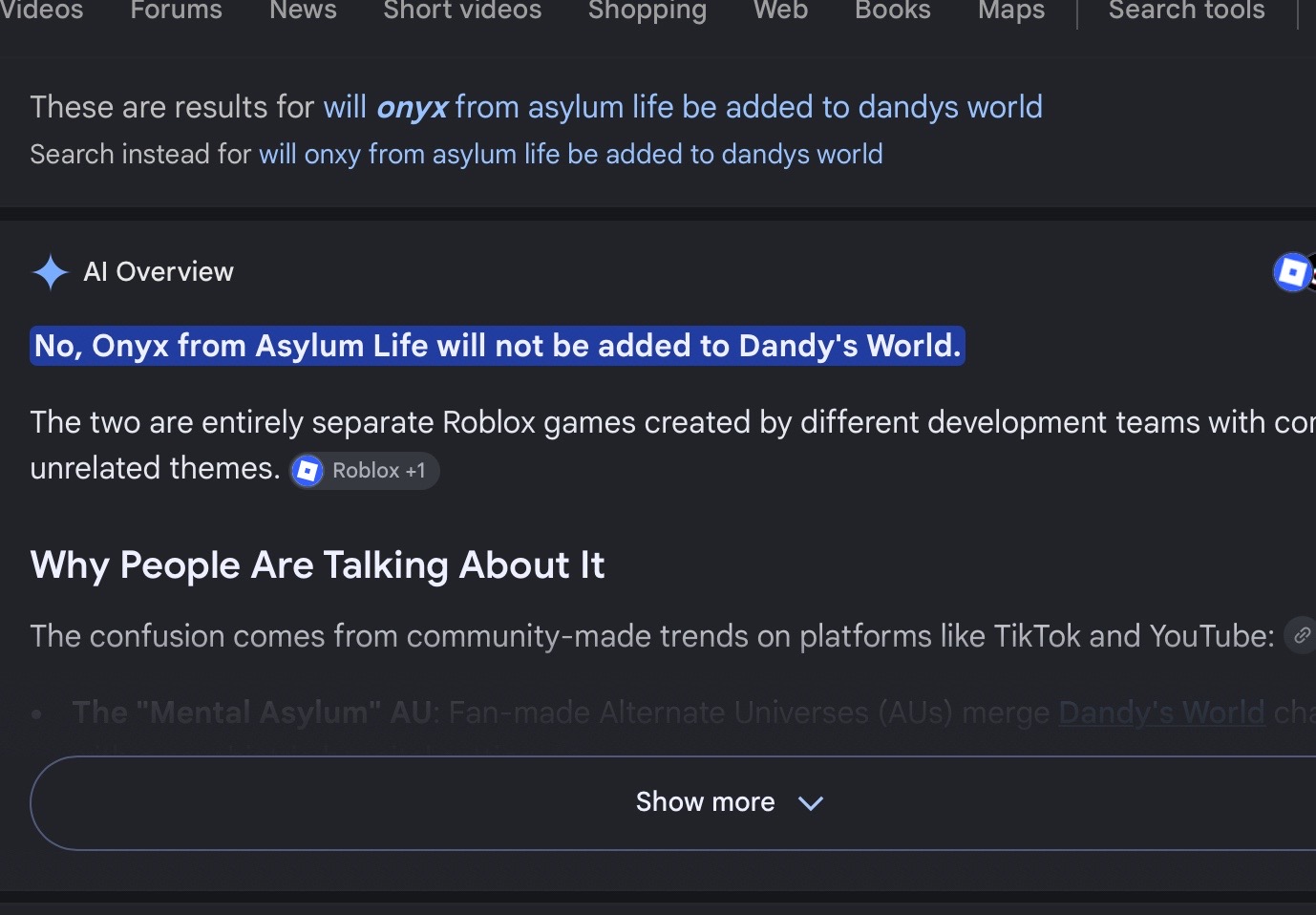This screenshot has width=1316, height=915.
Task: Open the Maps tab
Action: (x=1011, y=11)
